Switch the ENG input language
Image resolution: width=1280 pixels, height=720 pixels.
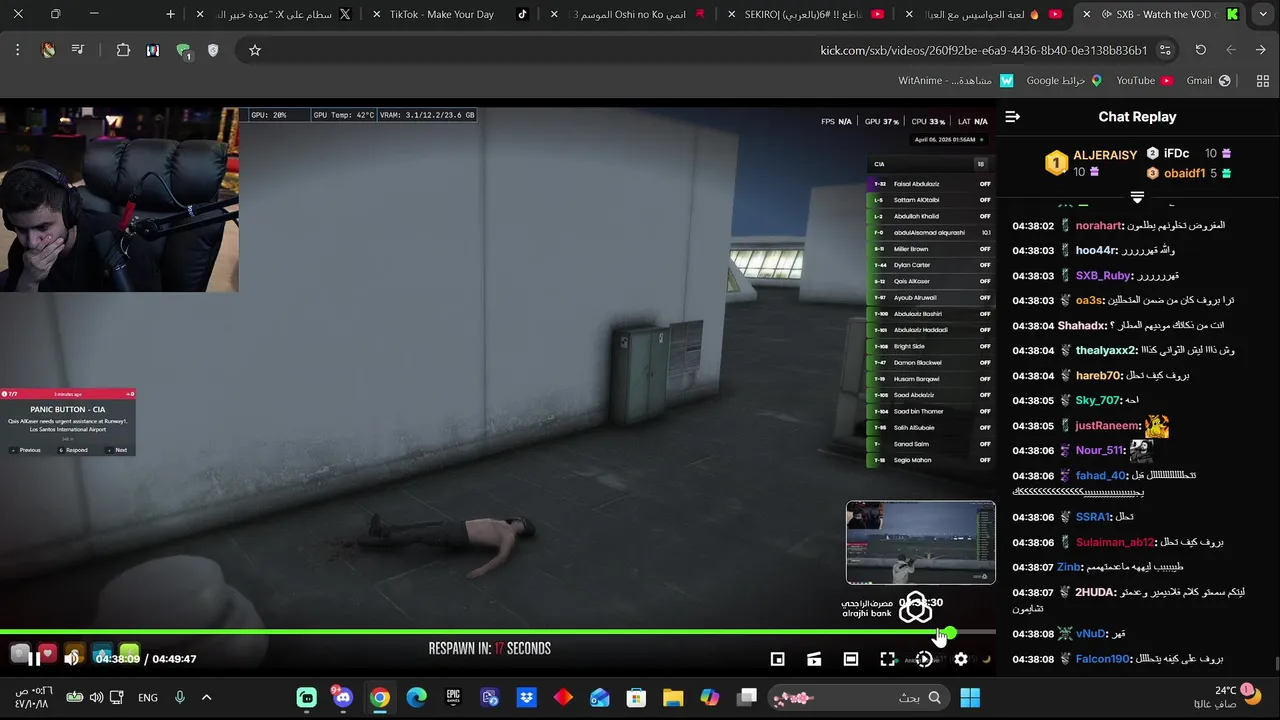[148, 697]
